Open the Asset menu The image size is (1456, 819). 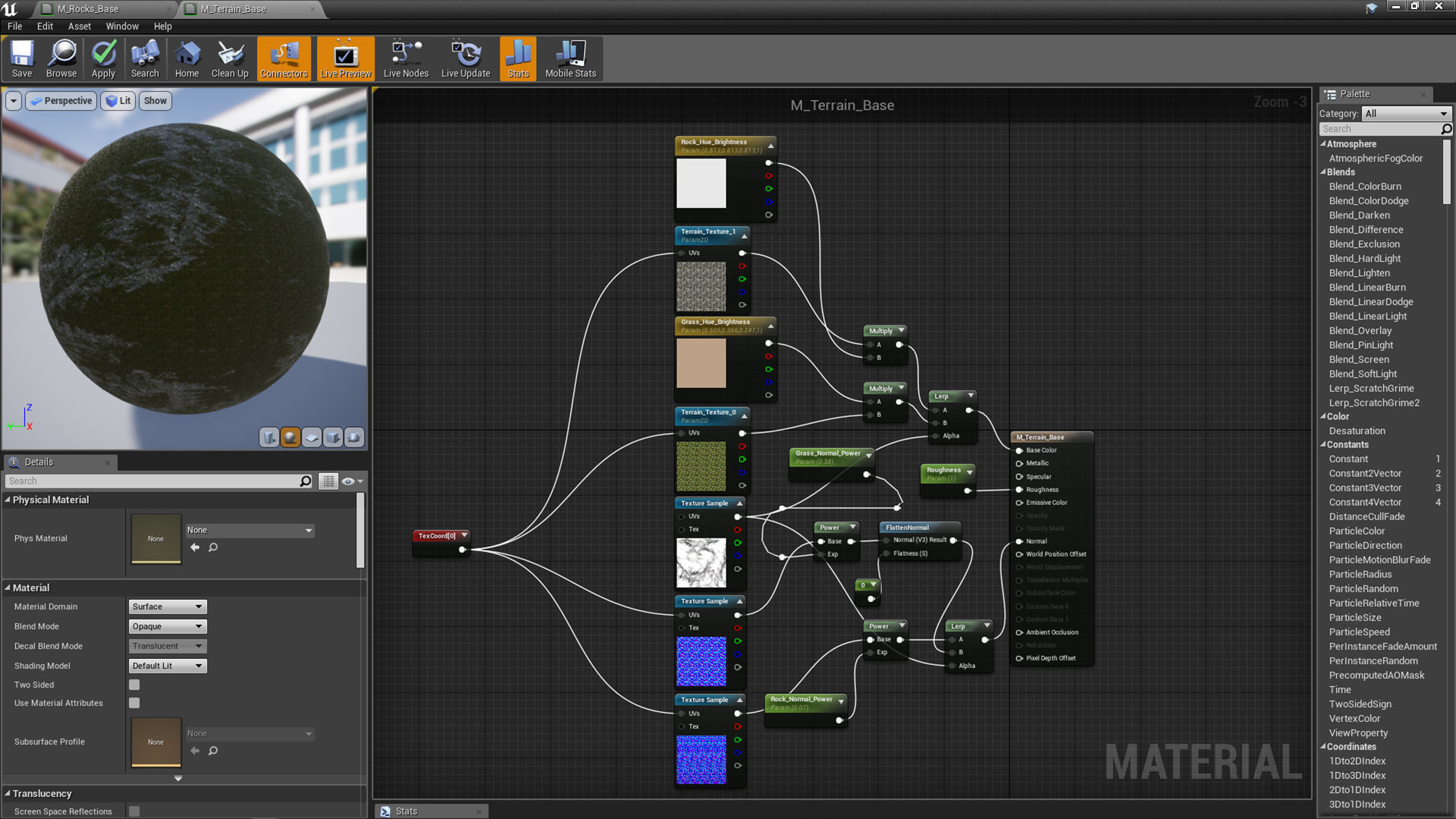click(x=79, y=26)
